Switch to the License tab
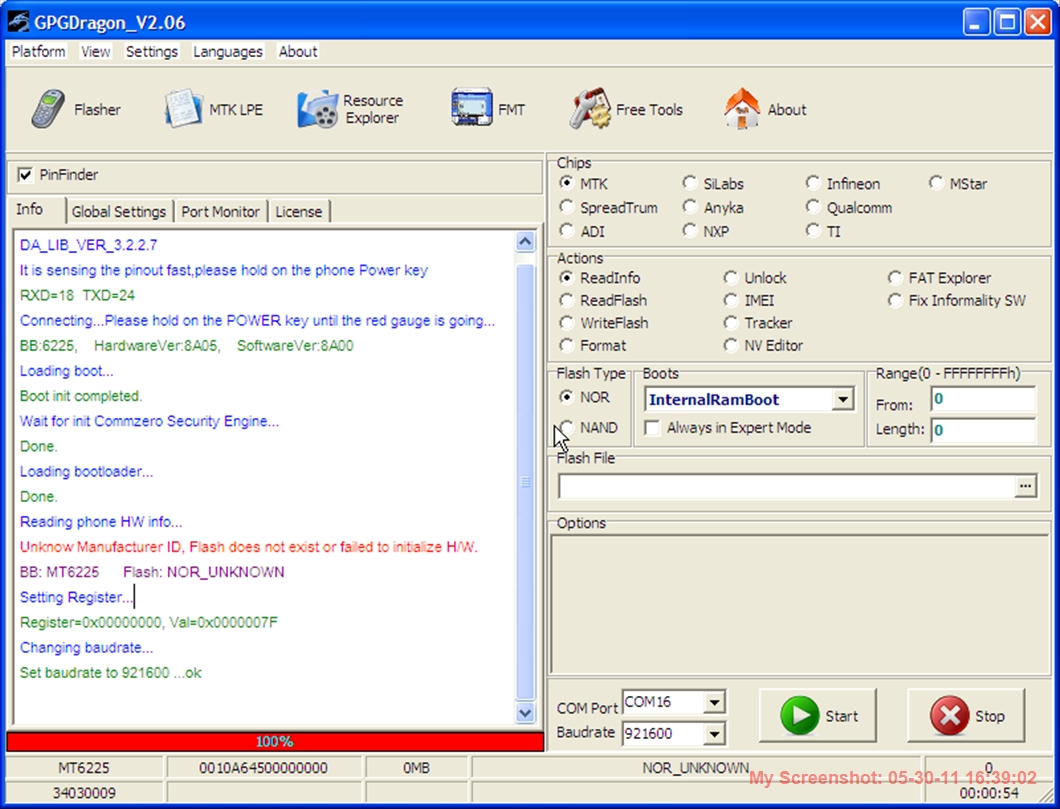 (298, 212)
